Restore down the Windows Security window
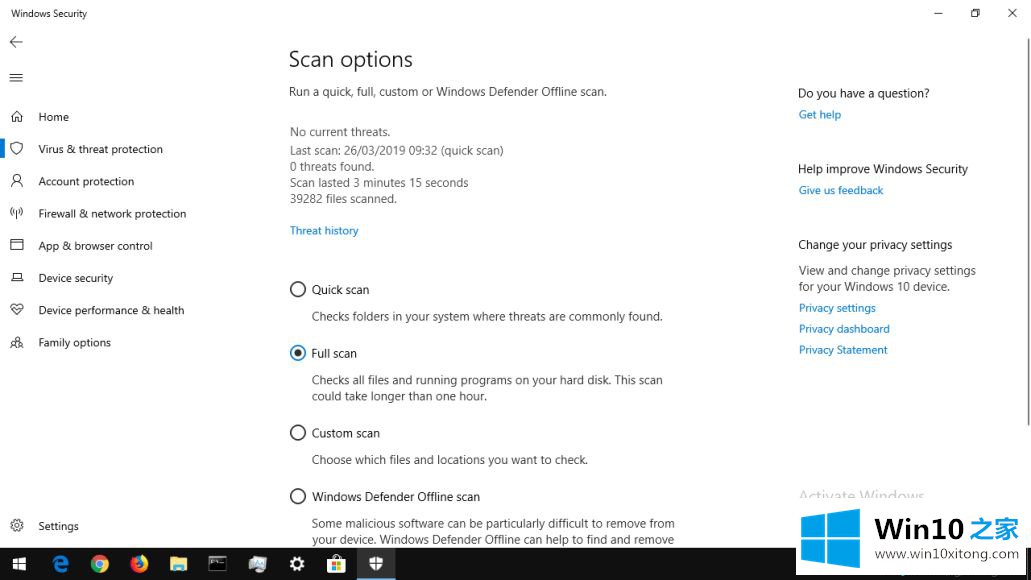Screen dimensions: 1031x580 coord(975,13)
